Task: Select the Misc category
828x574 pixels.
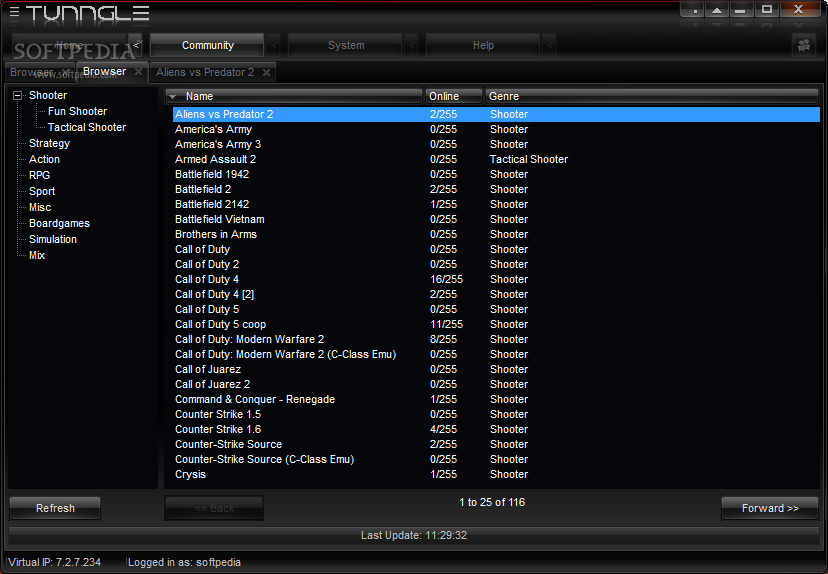Action: click(40, 208)
